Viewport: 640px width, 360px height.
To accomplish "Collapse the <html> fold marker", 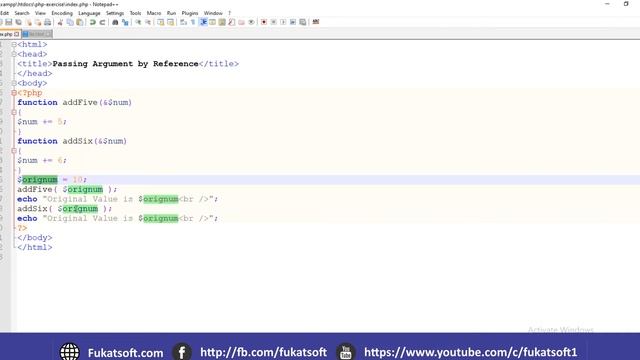I will tap(14, 44).
